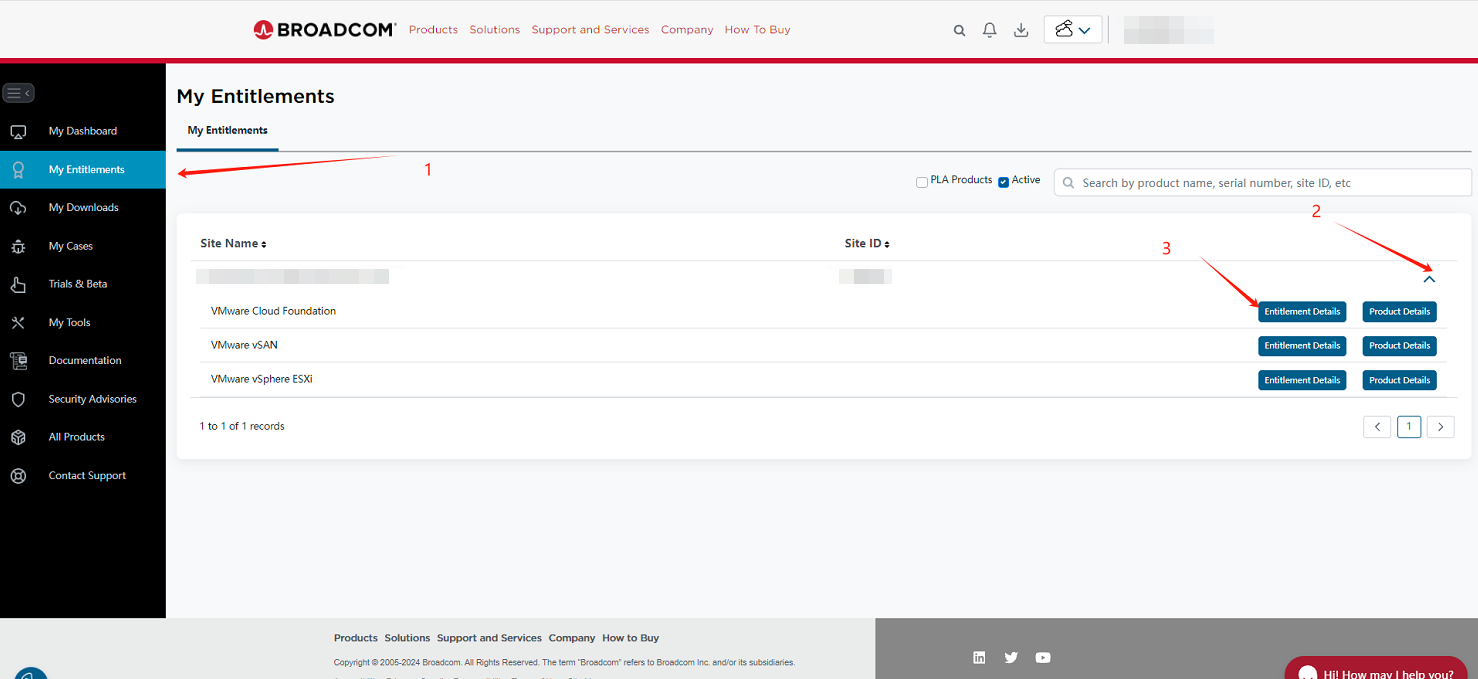This screenshot has width=1478, height=679.
Task: Open Products in top navigation
Action: tap(433, 30)
